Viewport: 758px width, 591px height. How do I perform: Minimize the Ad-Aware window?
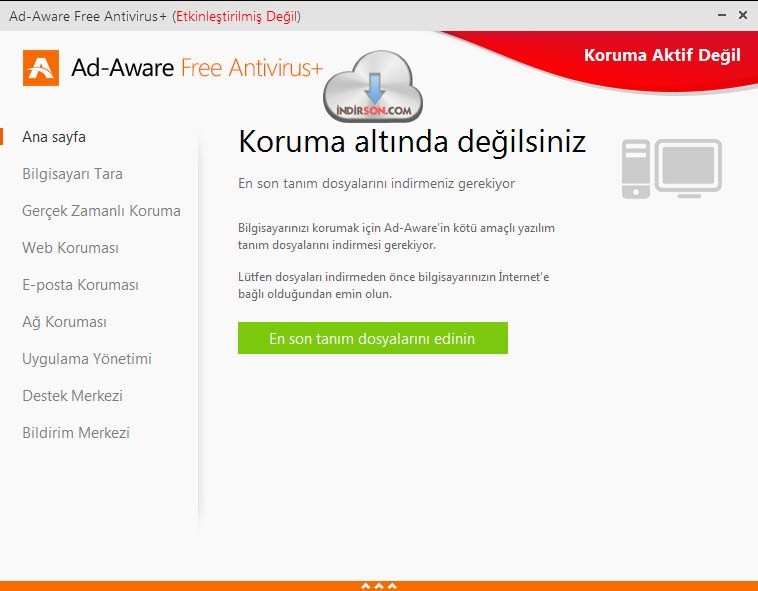(x=722, y=15)
